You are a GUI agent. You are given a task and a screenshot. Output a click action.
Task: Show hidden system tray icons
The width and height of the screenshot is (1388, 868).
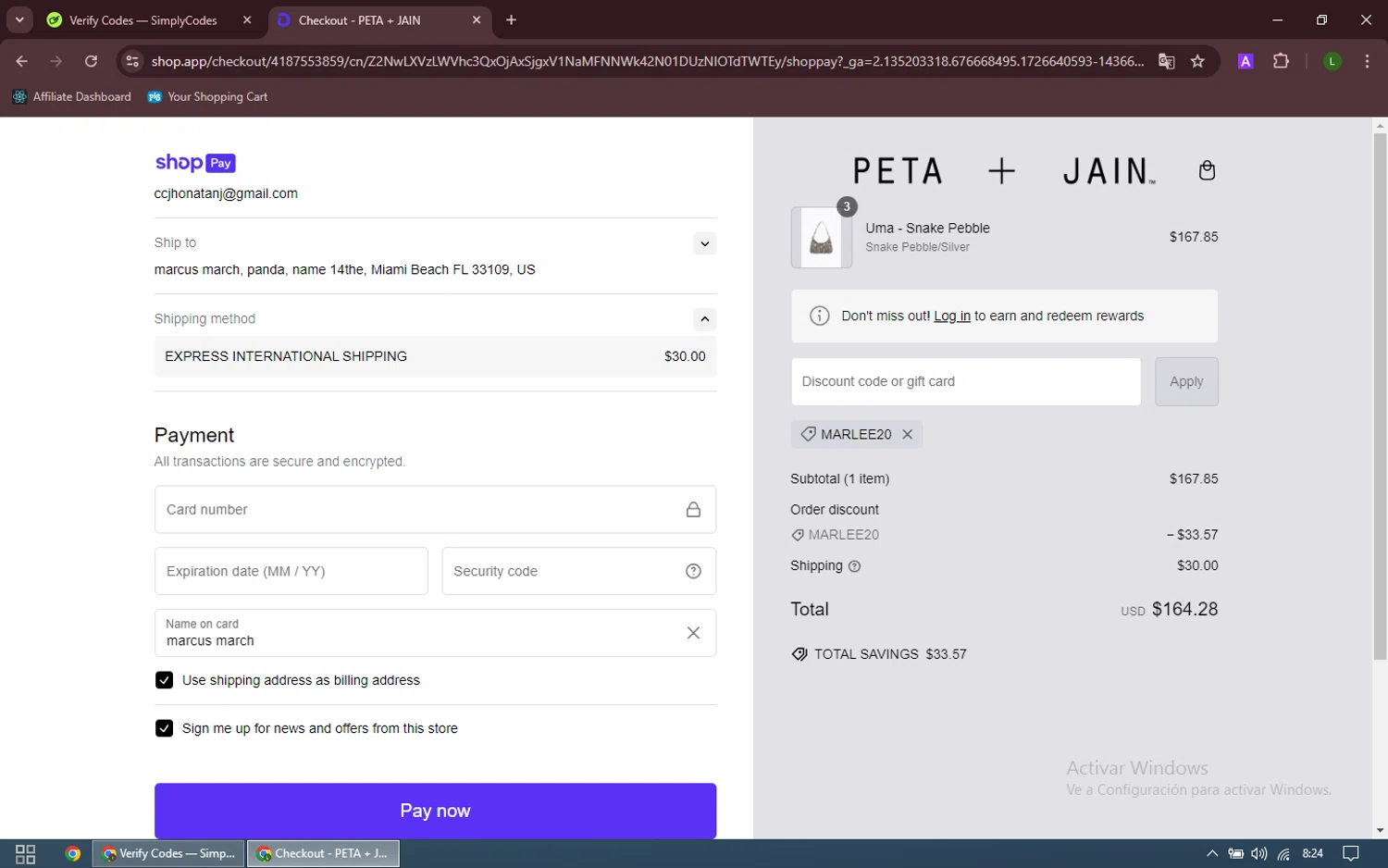pos(1212,854)
